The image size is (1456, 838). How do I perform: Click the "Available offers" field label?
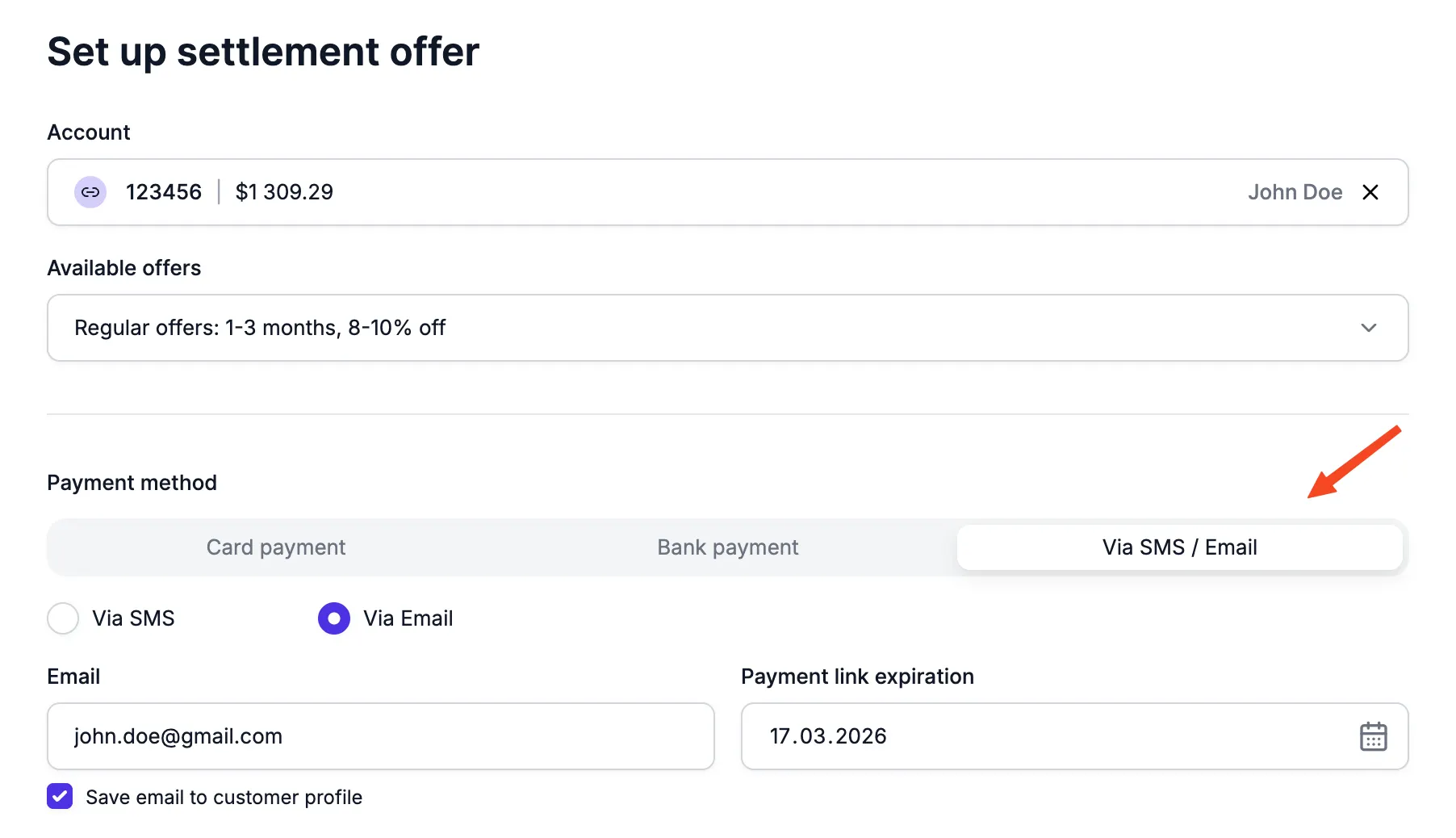pos(124,268)
